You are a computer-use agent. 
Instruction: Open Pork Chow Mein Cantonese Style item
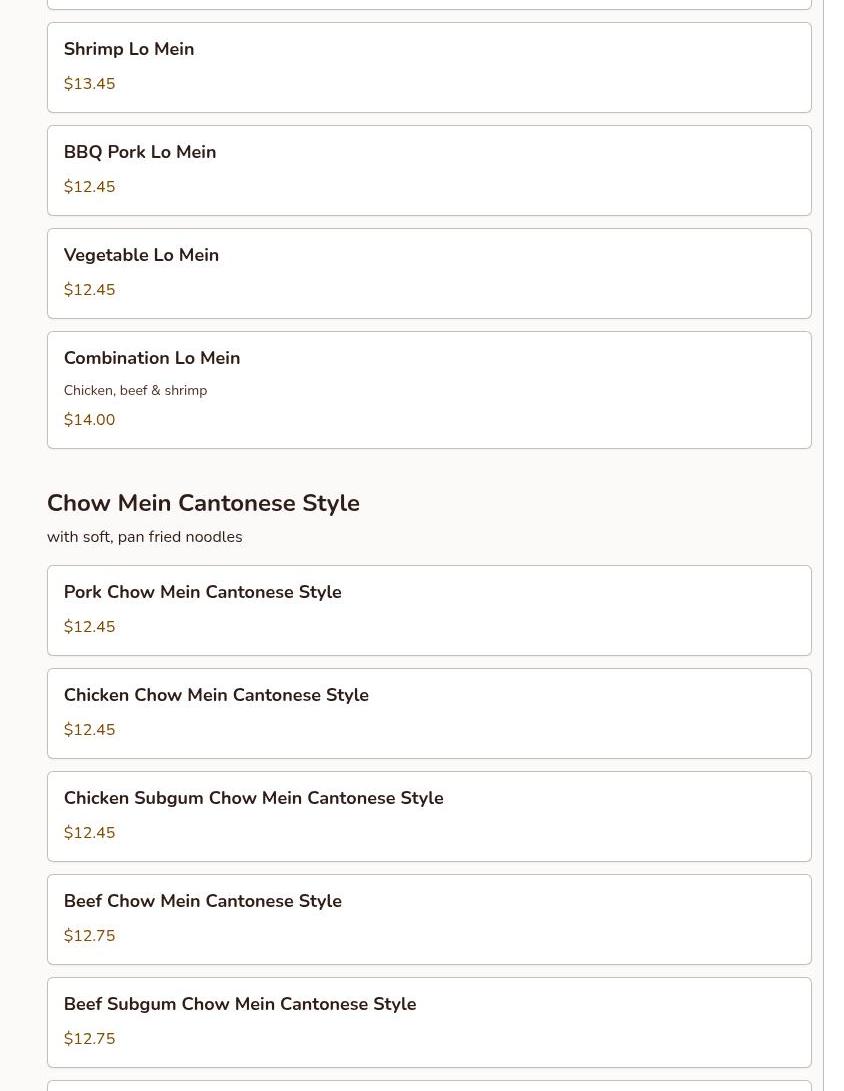429,610
